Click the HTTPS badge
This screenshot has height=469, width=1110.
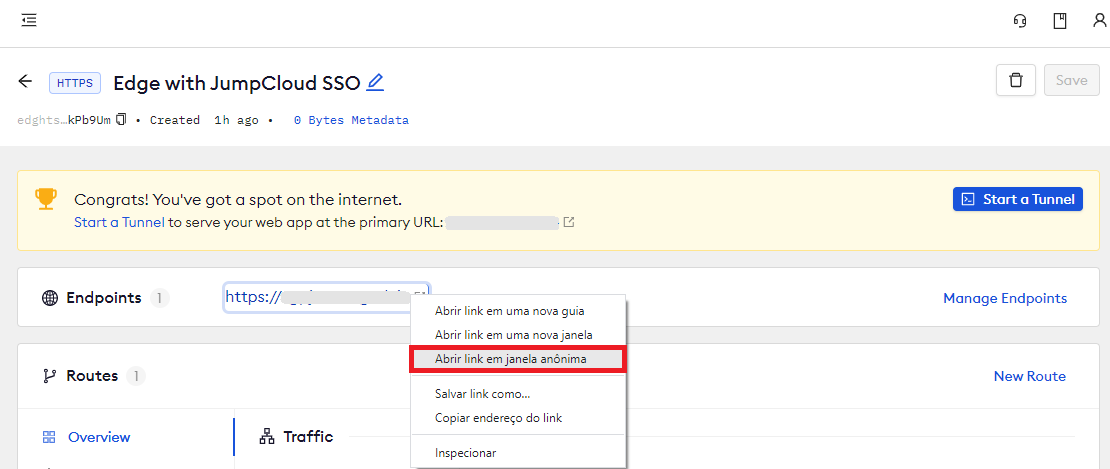click(75, 83)
